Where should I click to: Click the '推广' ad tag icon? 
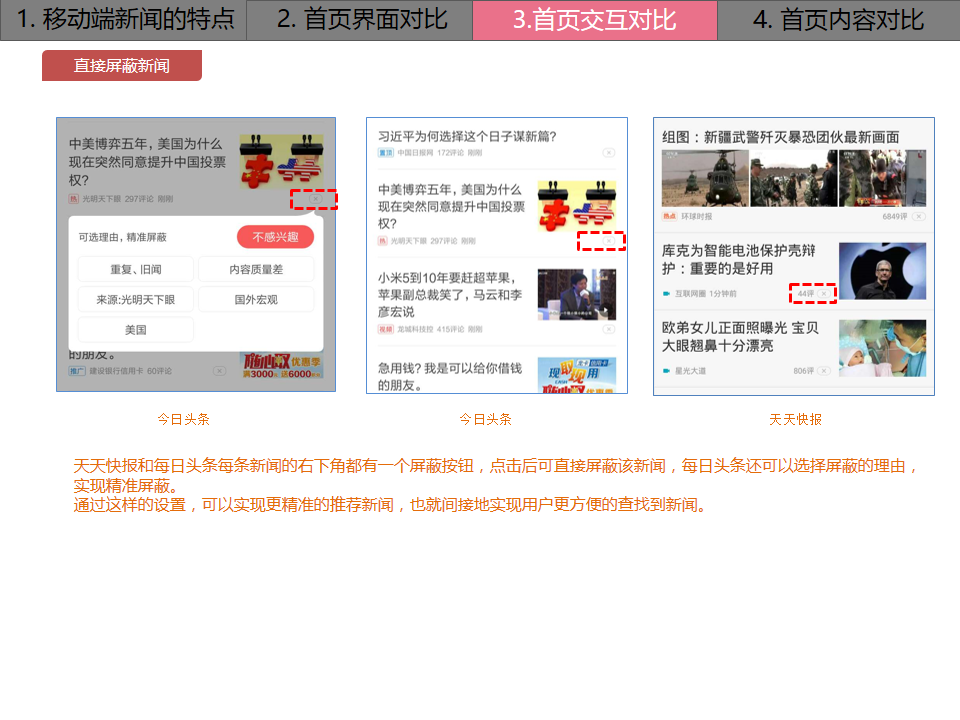pos(77,371)
